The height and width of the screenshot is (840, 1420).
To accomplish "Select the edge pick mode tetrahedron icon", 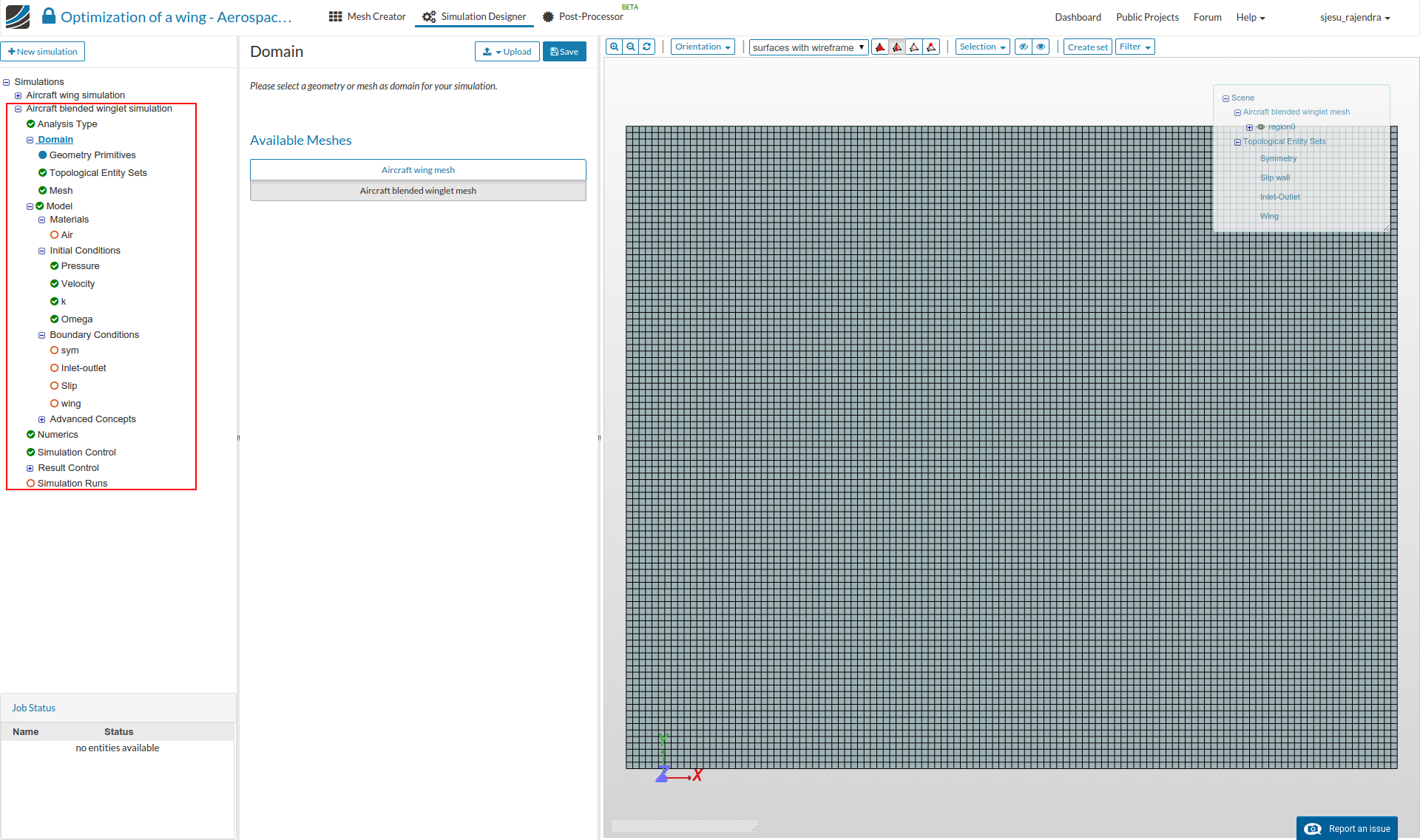I will (914, 47).
